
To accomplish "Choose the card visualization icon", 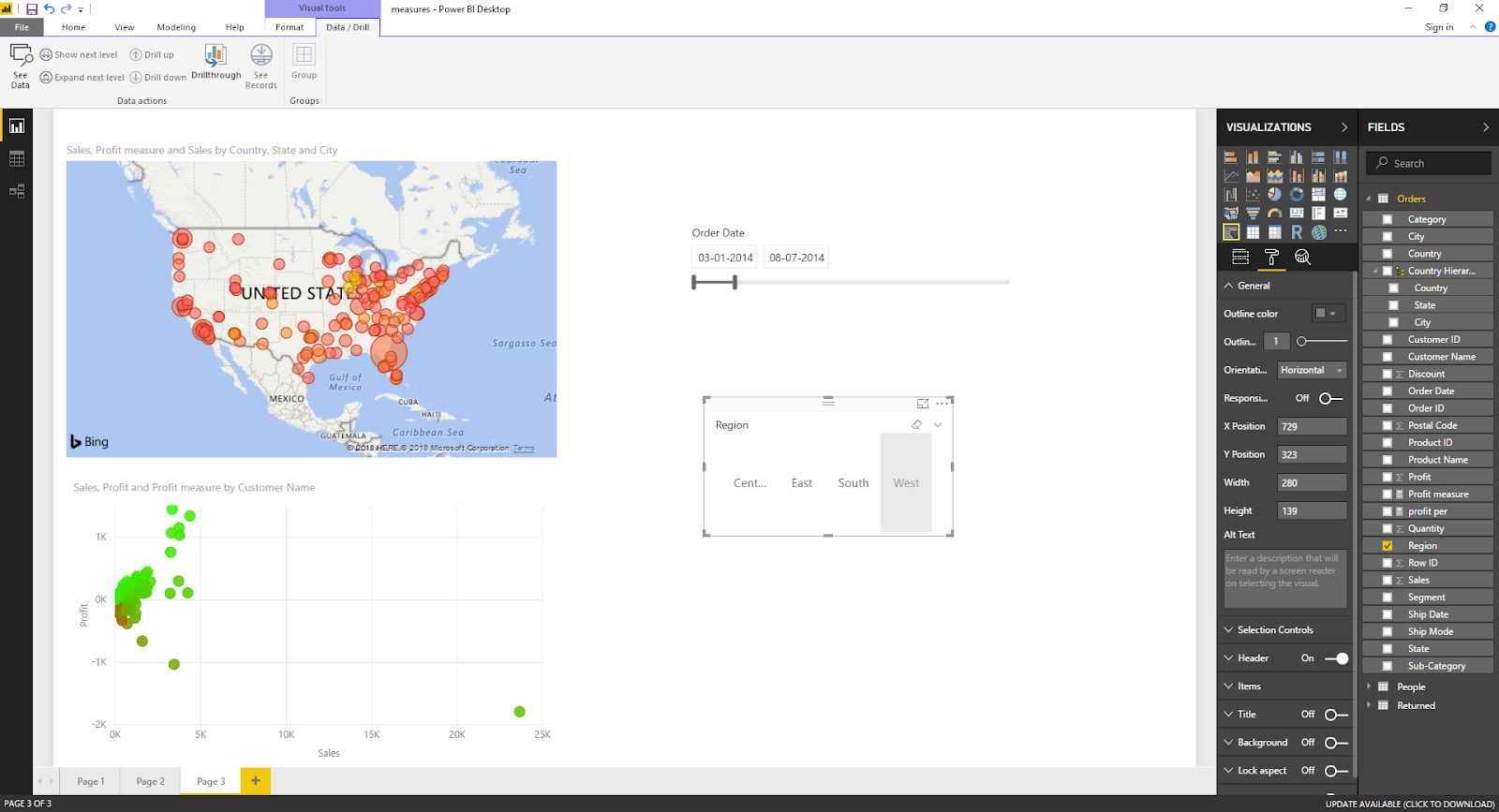I will pyautogui.click(x=1297, y=214).
